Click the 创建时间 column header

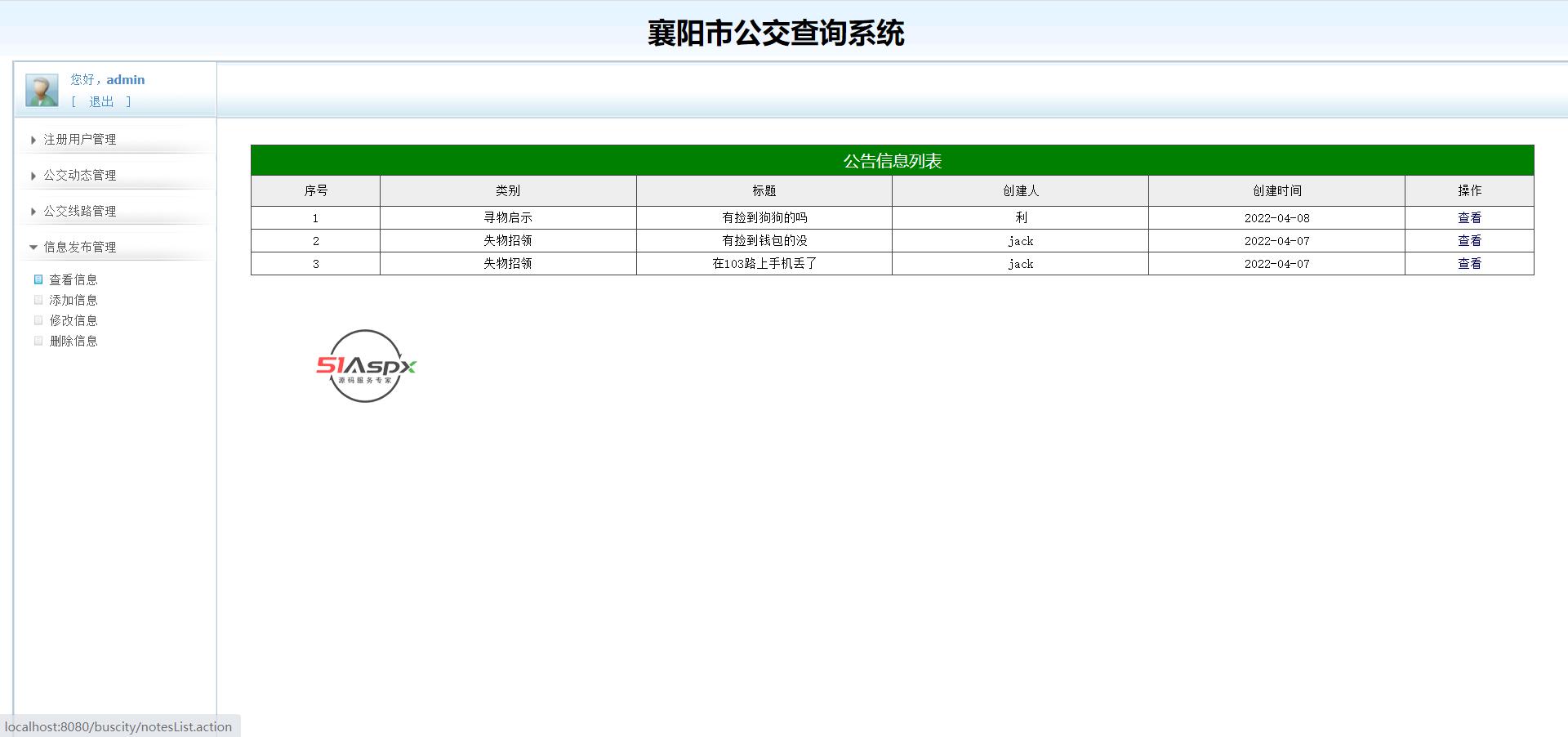(1277, 191)
